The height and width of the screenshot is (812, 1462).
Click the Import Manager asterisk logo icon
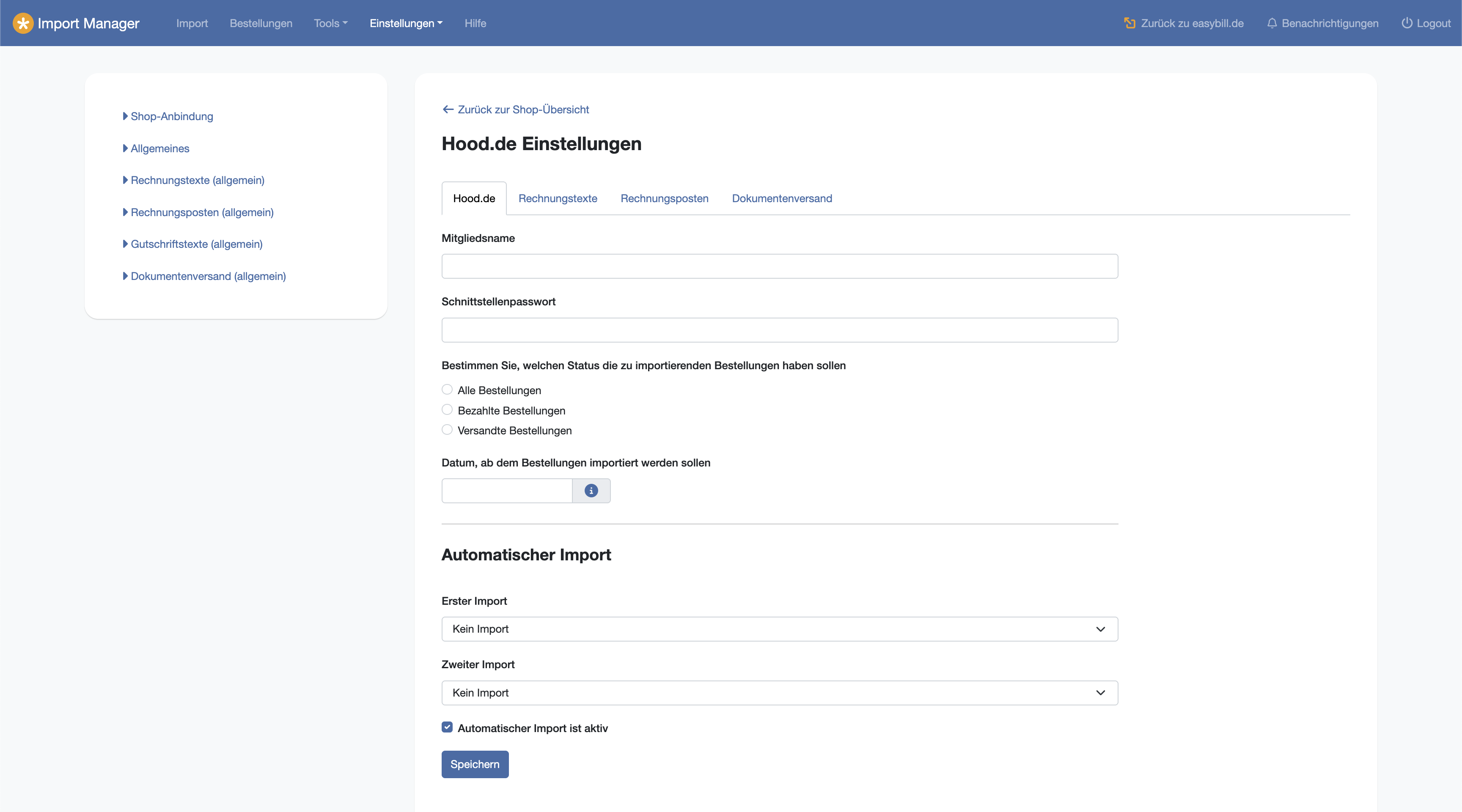click(x=23, y=23)
